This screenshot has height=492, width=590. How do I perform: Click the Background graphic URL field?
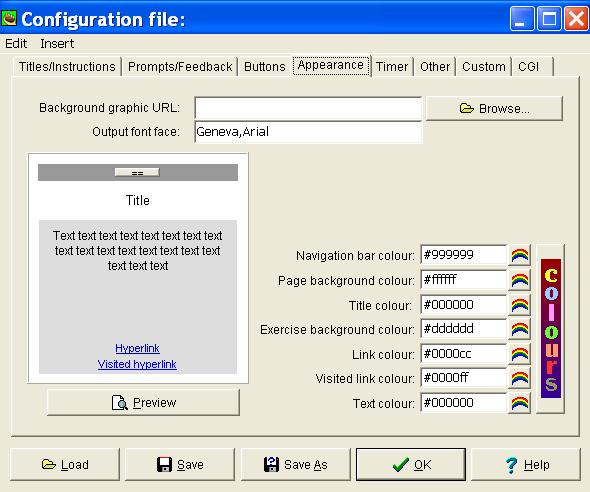tap(308, 108)
